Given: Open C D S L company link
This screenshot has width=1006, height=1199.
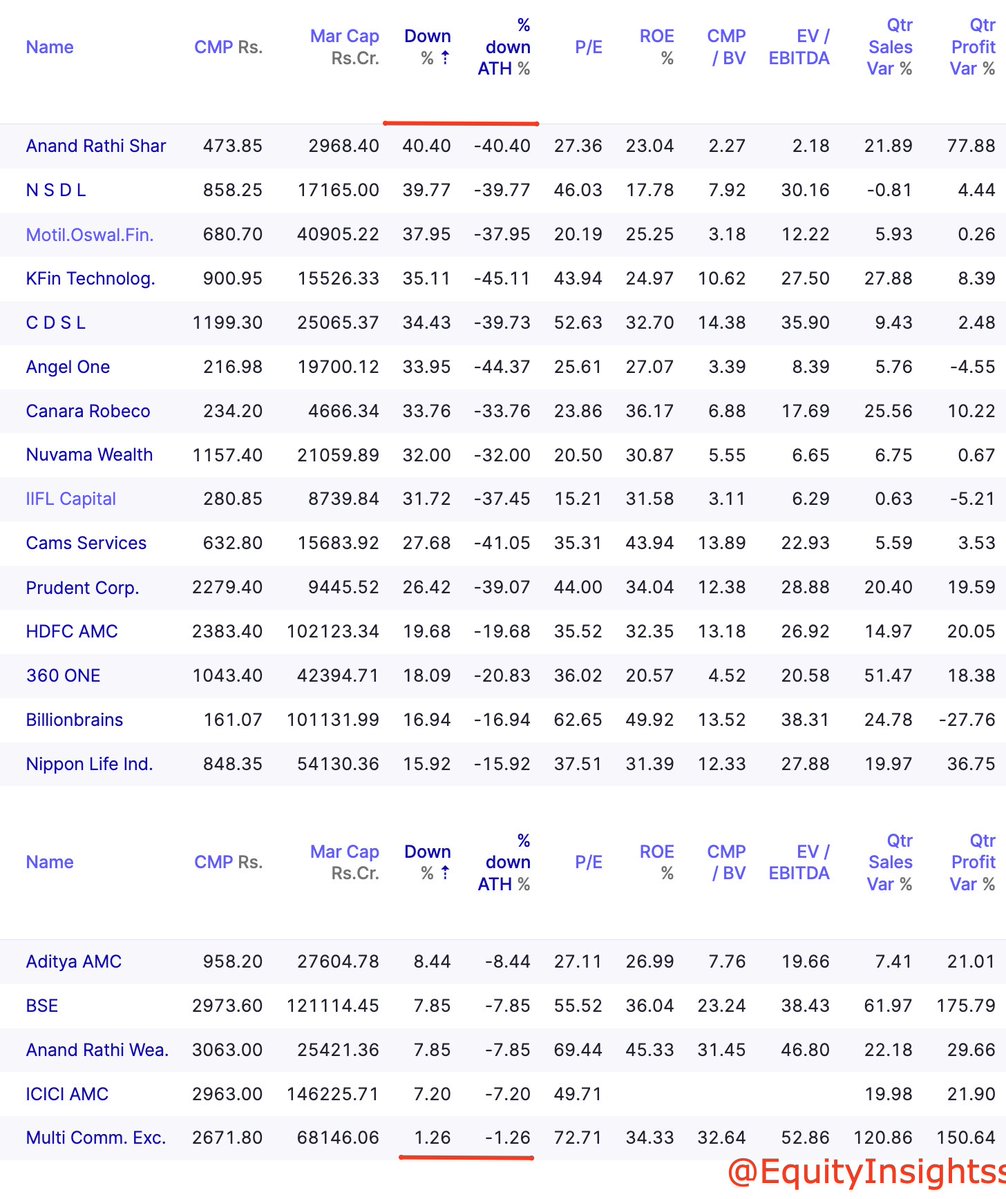Looking at the screenshot, I should (56, 323).
